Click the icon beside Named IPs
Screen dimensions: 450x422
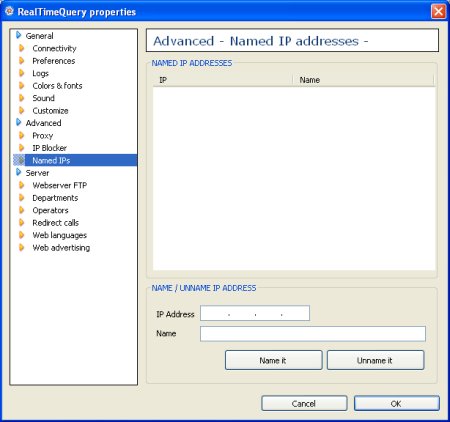21,160
